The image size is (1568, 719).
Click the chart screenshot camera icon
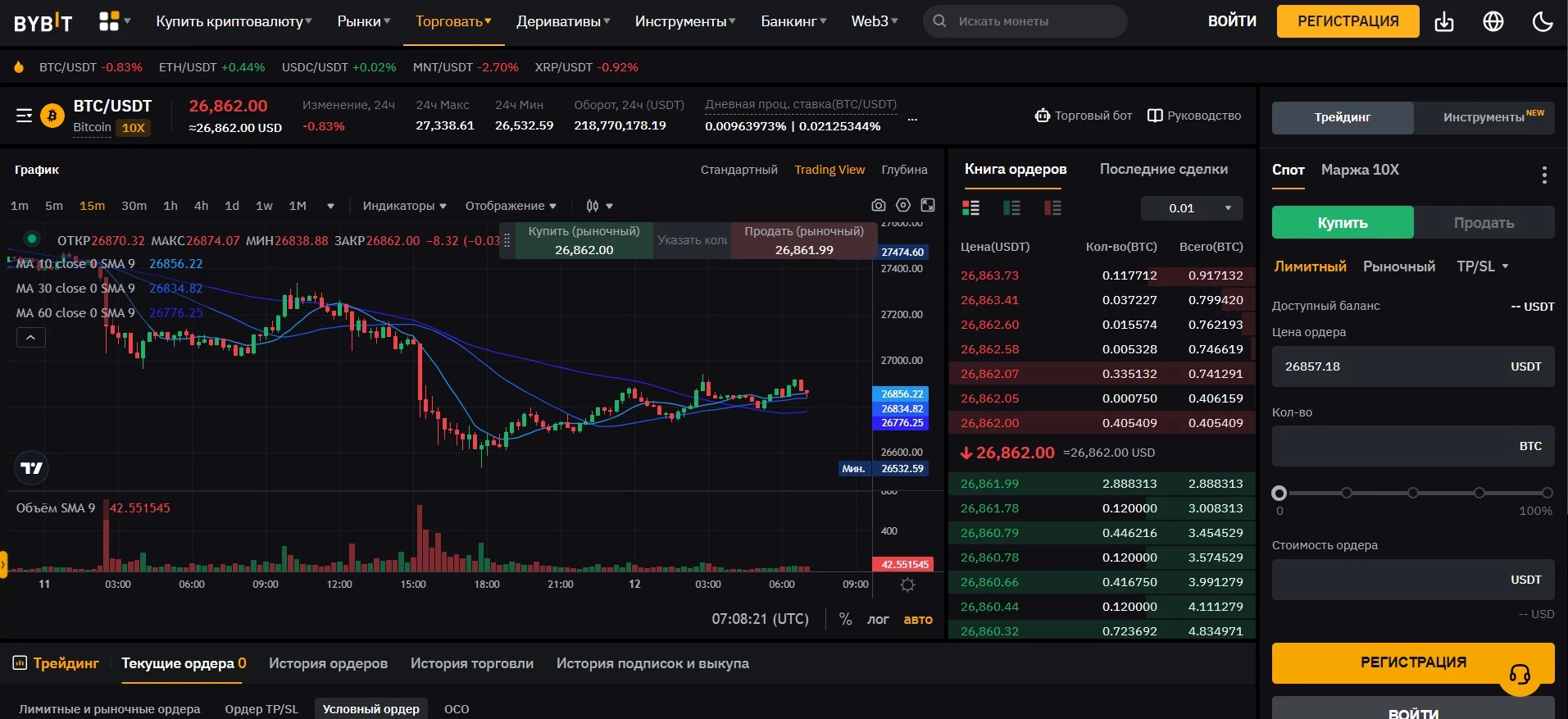tap(878, 205)
